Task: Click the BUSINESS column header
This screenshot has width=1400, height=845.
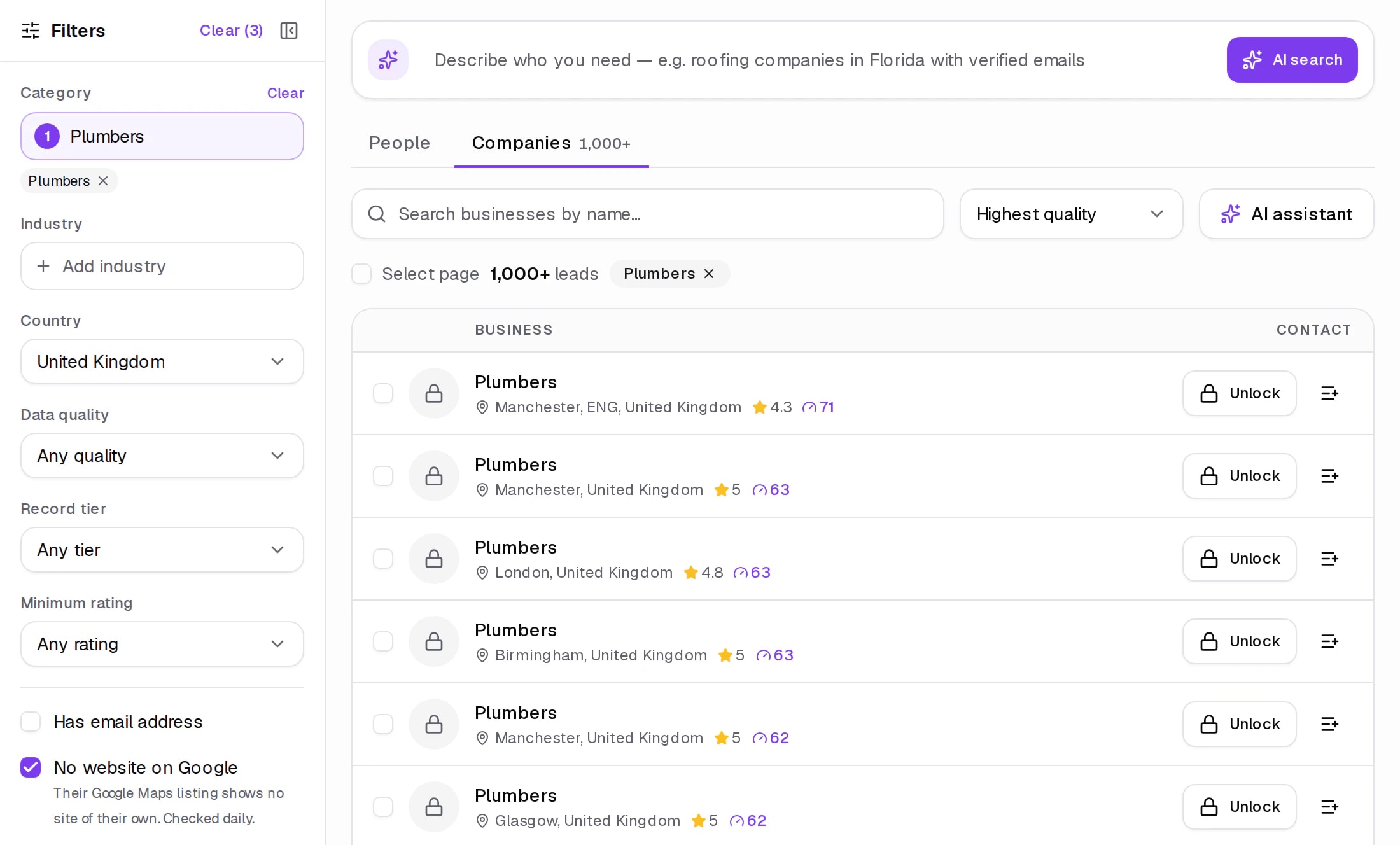Action: 514,330
